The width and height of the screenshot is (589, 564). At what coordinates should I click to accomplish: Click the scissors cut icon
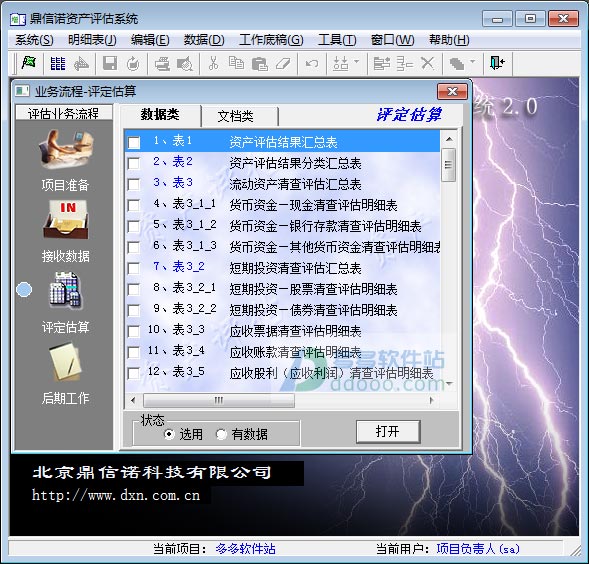click(x=213, y=64)
